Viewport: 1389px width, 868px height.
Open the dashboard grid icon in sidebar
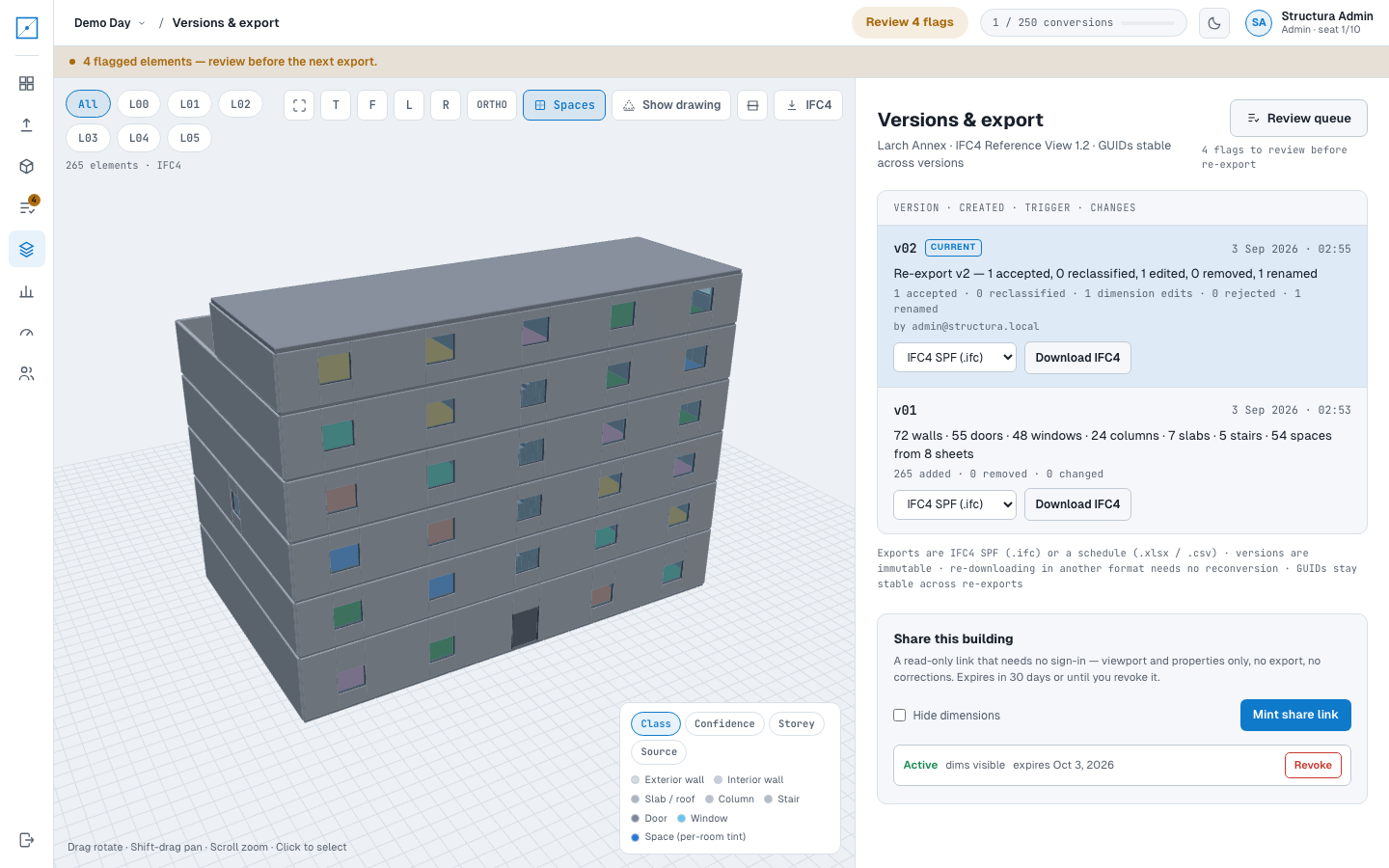click(27, 84)
